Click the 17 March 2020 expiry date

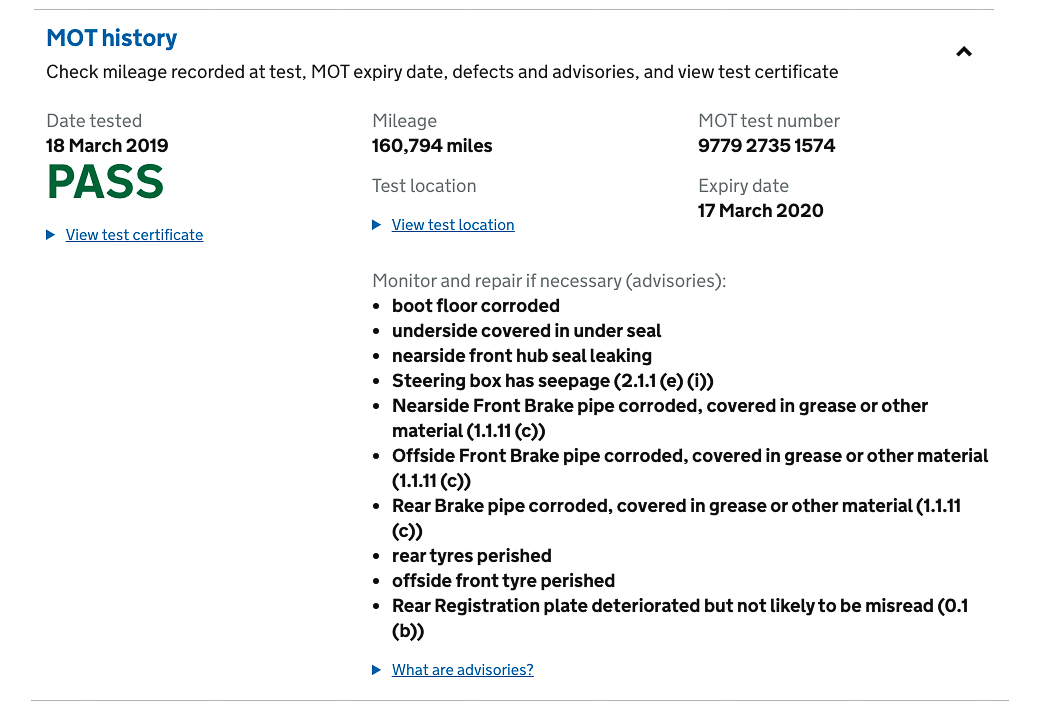coord(760,211)
